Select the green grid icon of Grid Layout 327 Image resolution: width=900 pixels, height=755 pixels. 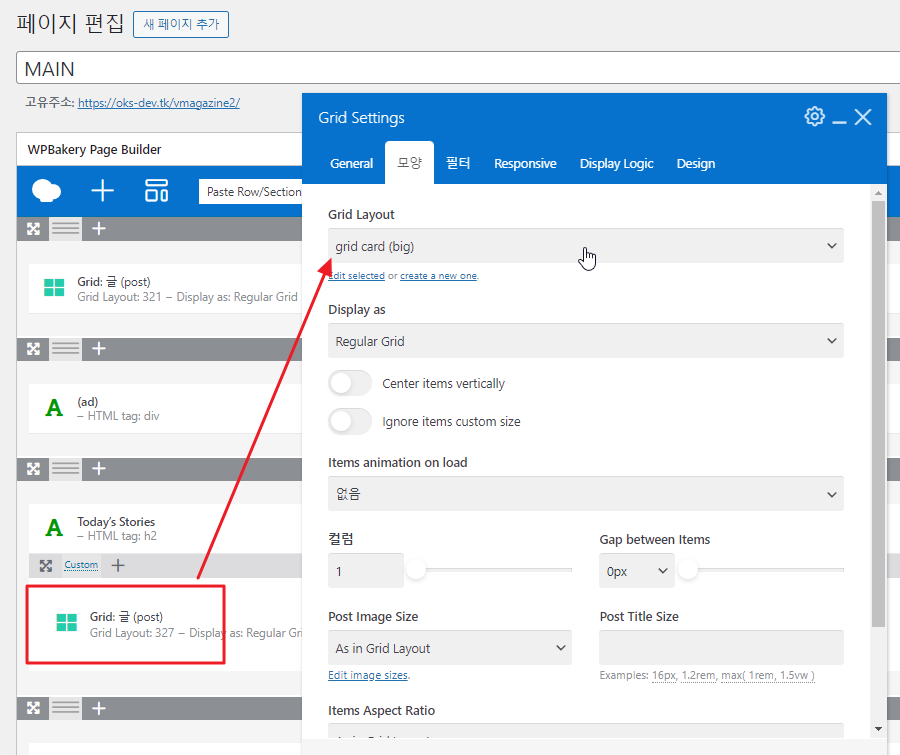67,622
